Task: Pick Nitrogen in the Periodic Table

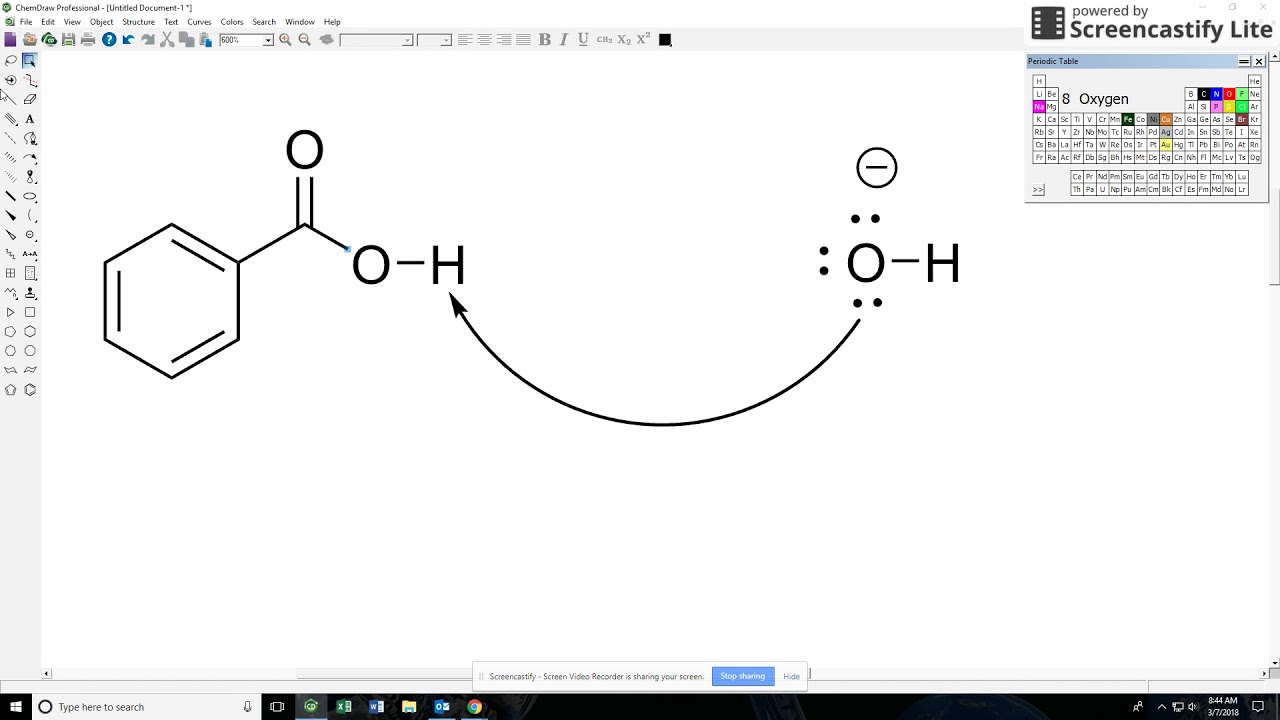Action: (1216, 94)
